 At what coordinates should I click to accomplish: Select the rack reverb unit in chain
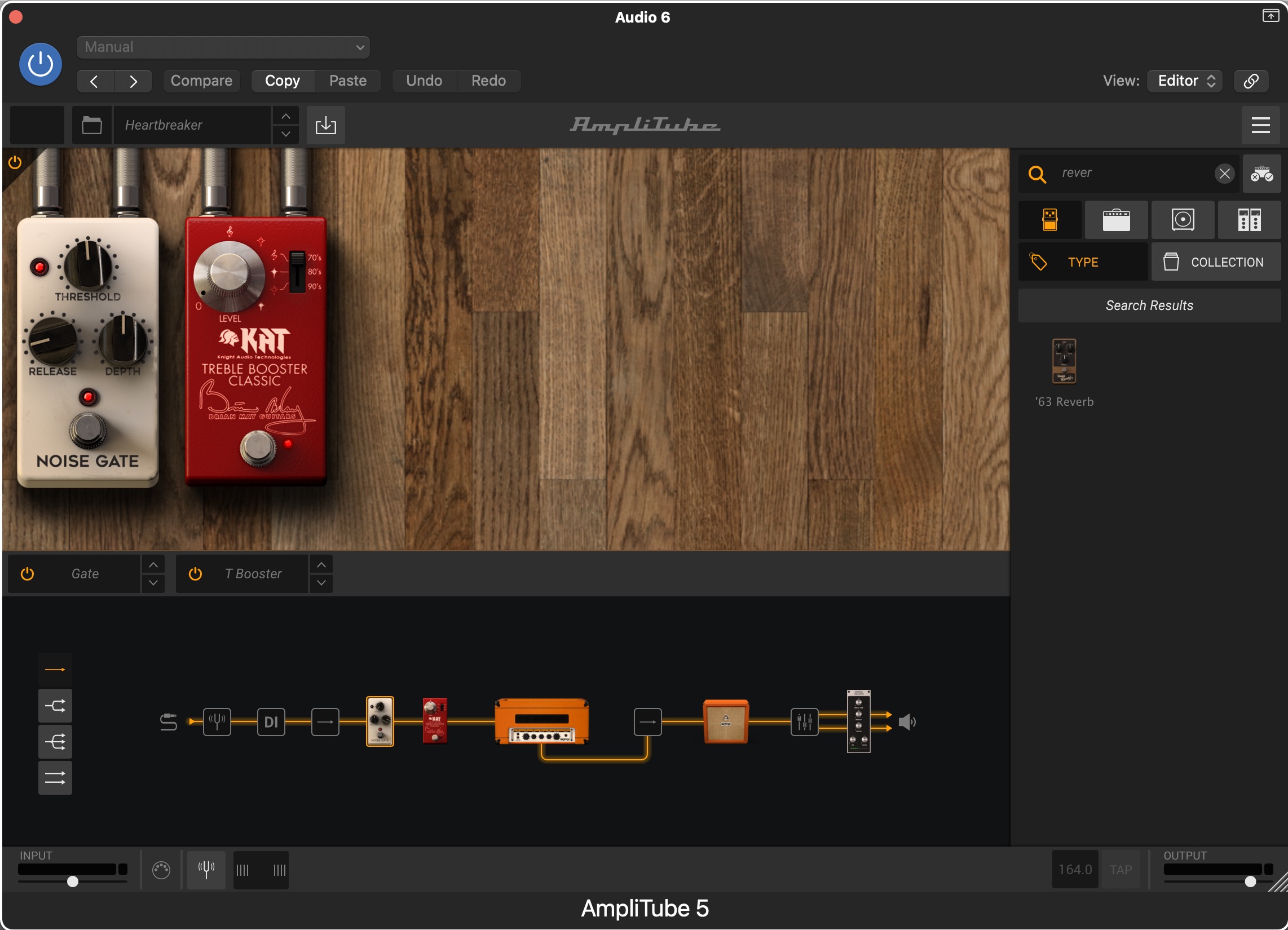pyautogui.click(x=859, y=721)
